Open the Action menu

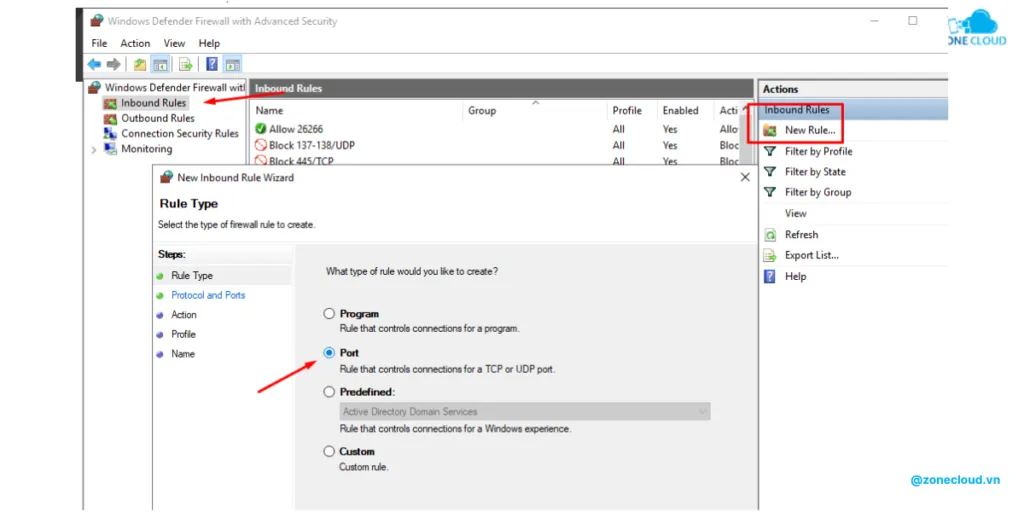(135, 43)
